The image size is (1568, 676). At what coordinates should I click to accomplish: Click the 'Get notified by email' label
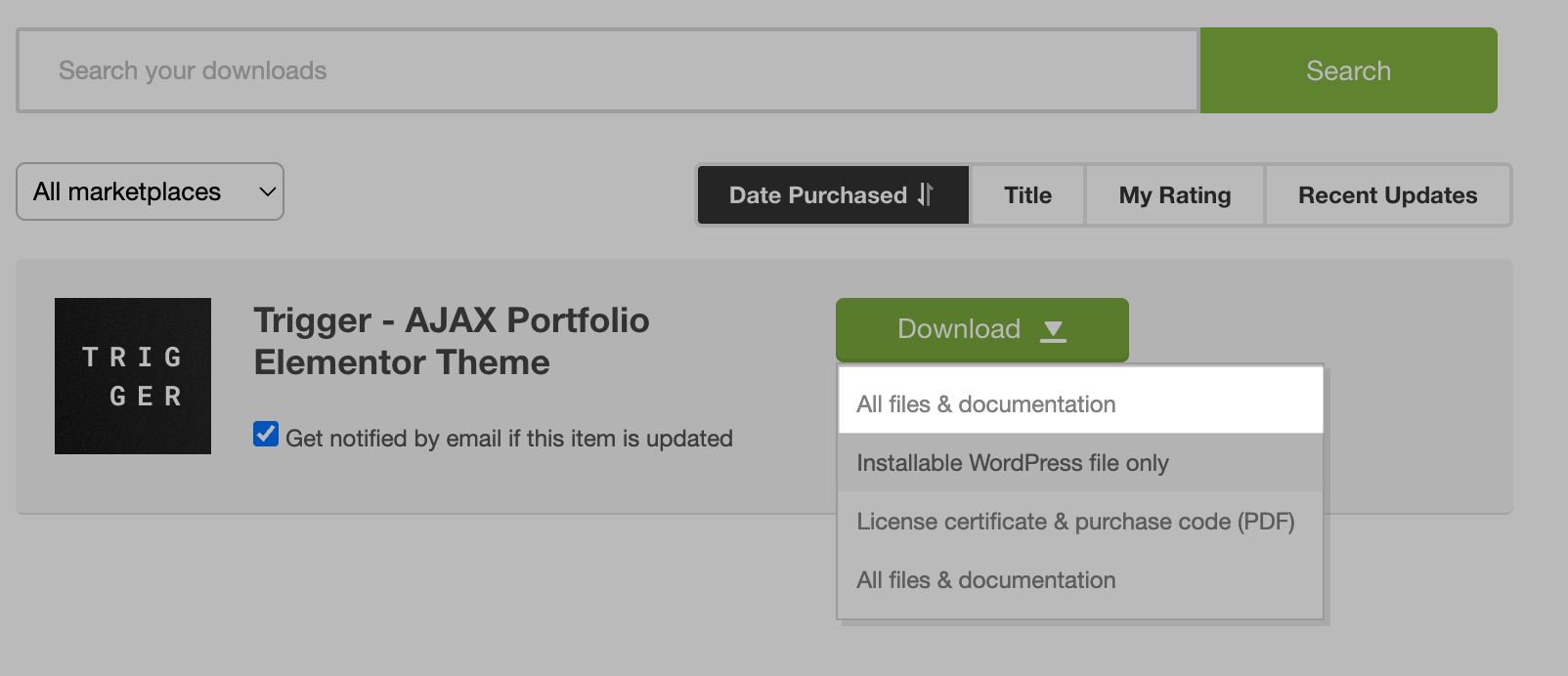pos(508,439)
